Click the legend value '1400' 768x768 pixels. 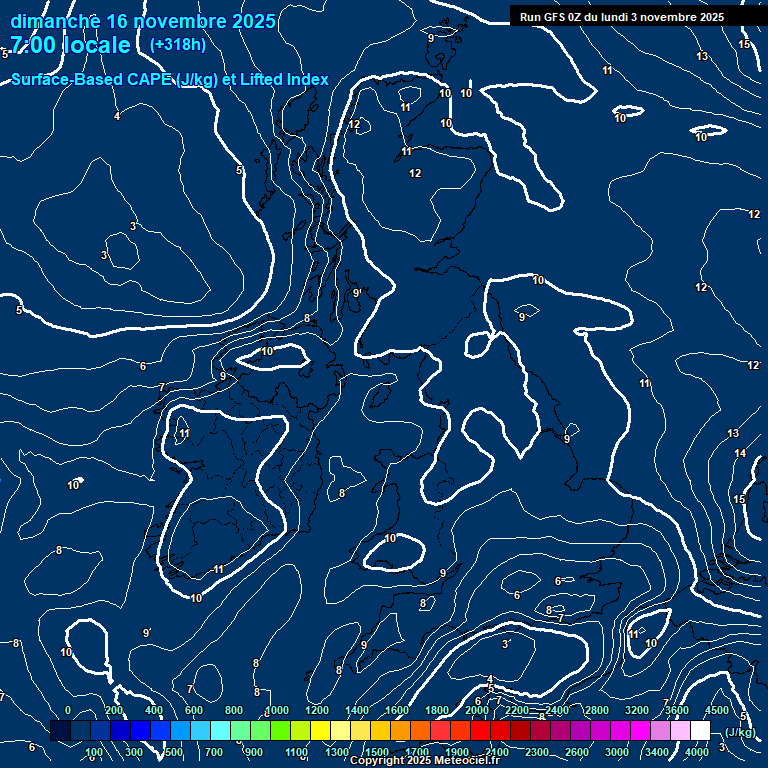pos(357,710)
